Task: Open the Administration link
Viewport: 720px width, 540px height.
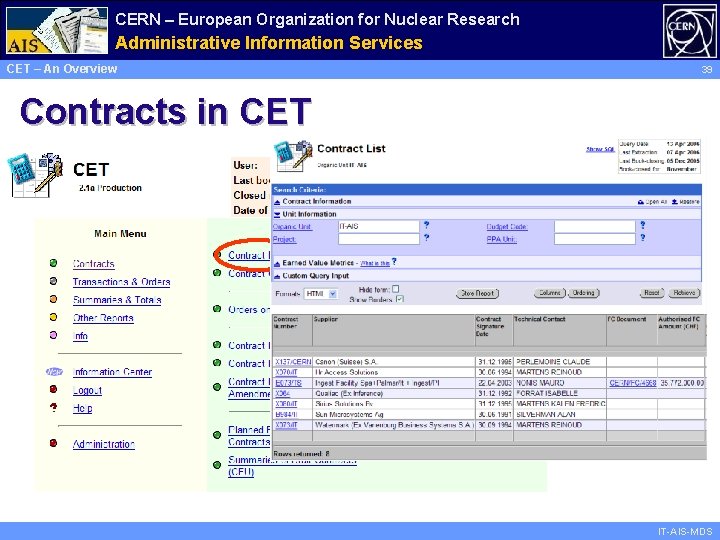Action: [104, 444]
